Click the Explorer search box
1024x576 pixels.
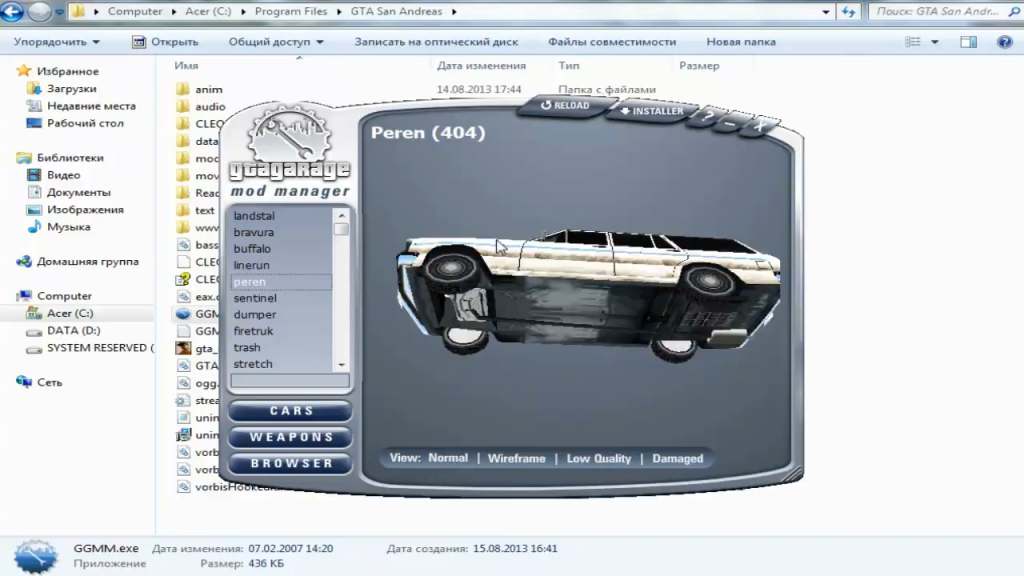945,12
